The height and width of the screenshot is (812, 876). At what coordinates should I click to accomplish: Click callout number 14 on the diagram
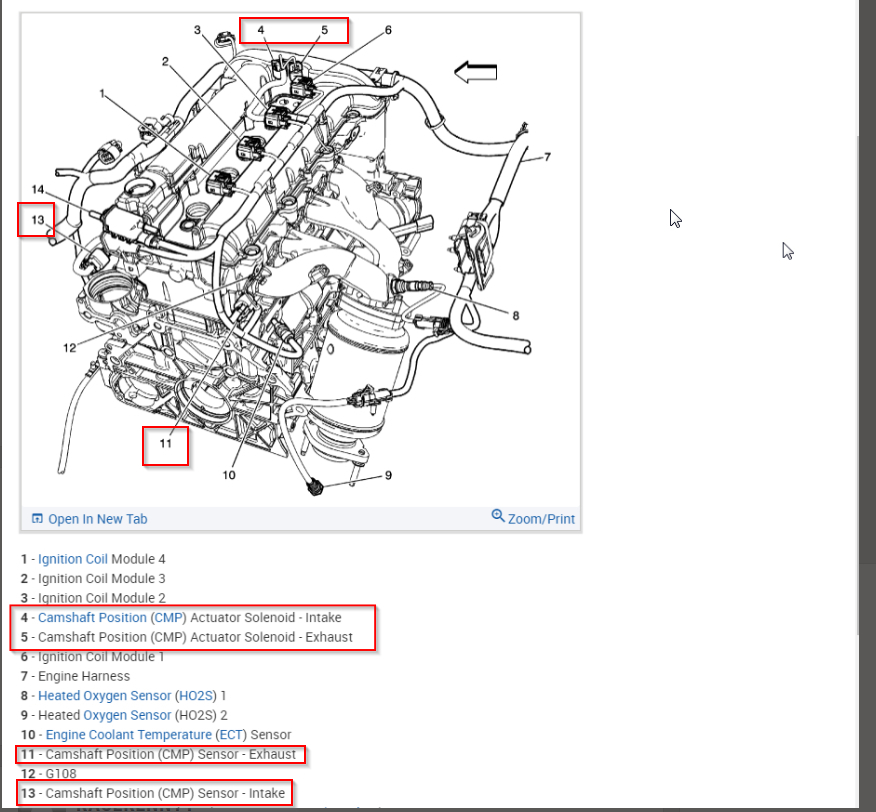[37, 189]
